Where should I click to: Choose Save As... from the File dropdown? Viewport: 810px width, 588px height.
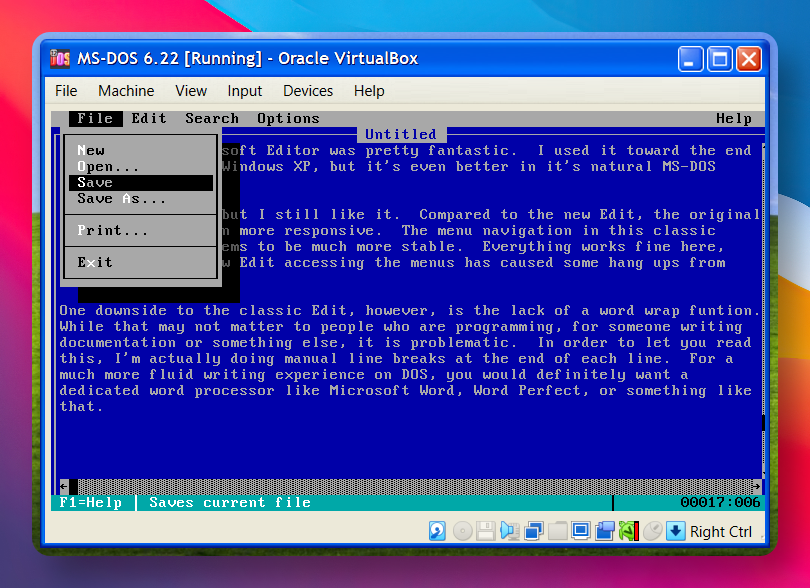(x=141, y=198)
